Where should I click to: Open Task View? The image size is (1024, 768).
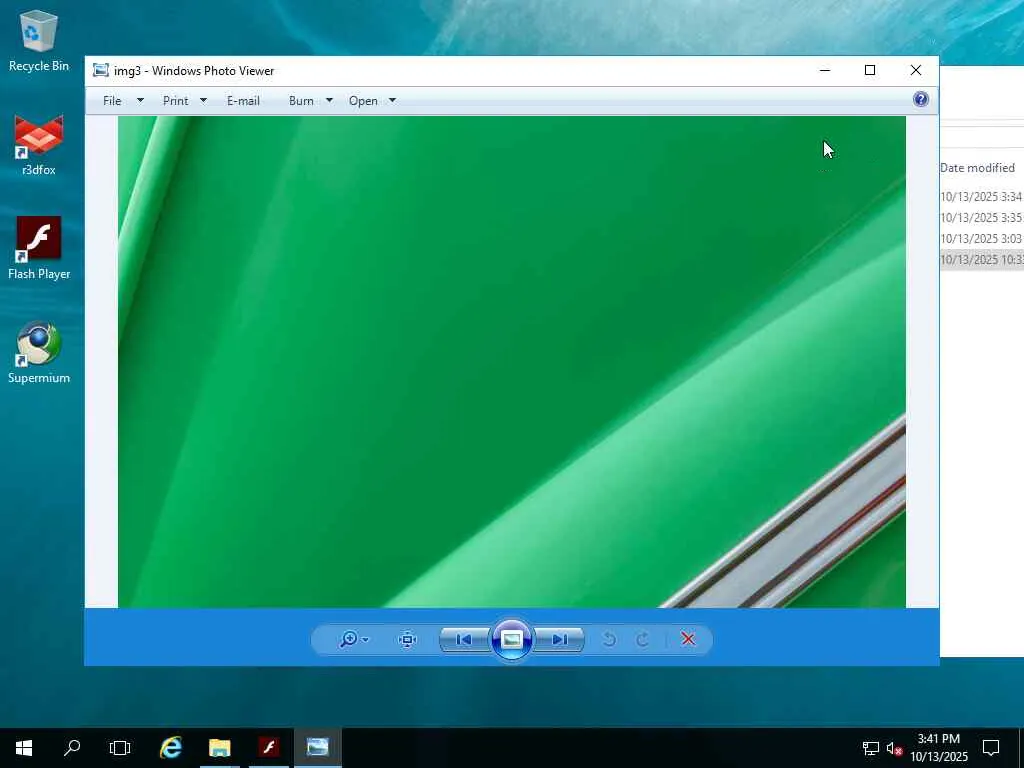(x=120, y=748)
